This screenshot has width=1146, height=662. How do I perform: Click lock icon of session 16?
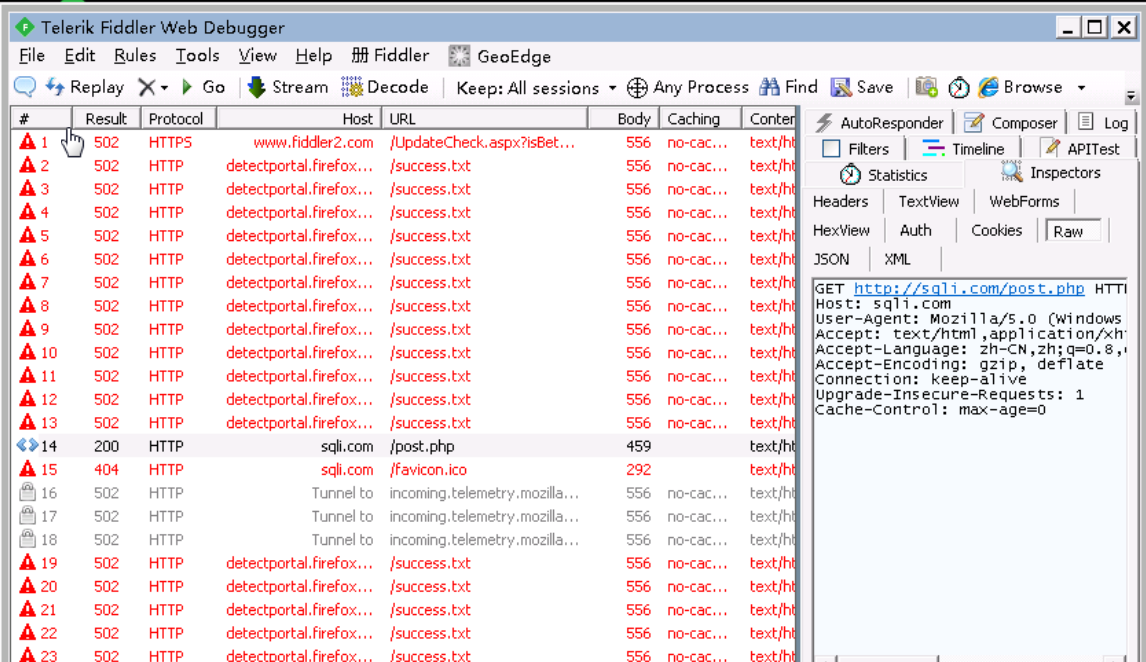(x=28, y=492)
